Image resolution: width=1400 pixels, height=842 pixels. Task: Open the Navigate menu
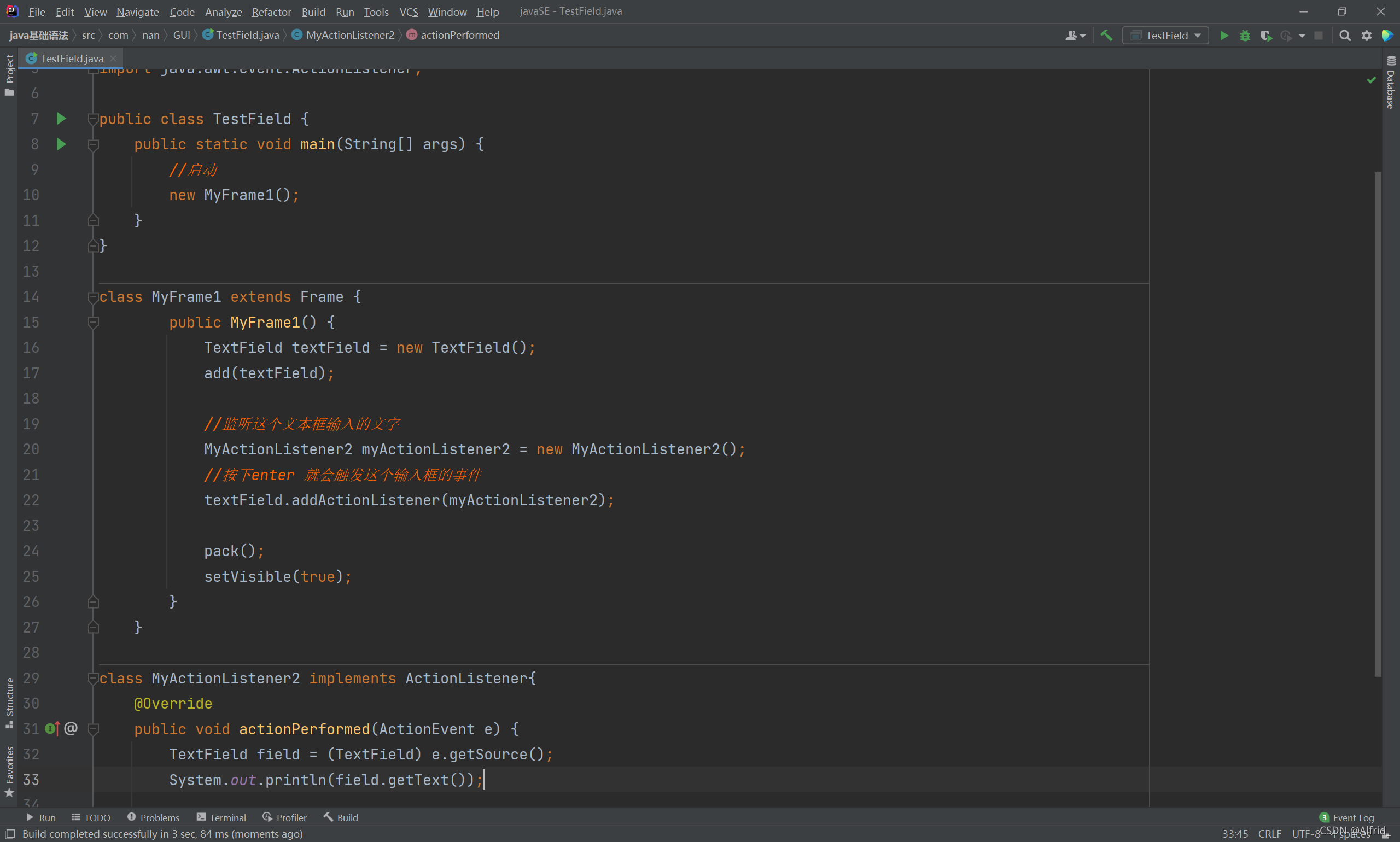tap(137, 11)
